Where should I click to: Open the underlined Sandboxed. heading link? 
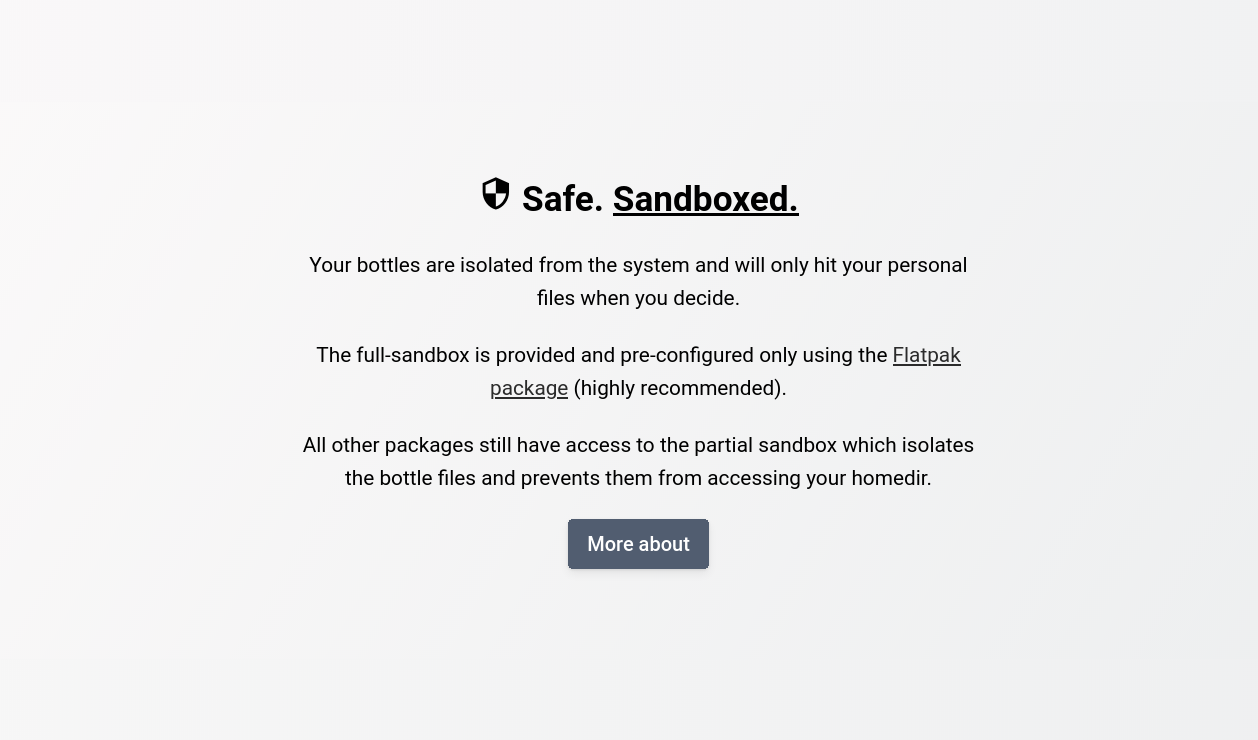(x=705, y=199)
